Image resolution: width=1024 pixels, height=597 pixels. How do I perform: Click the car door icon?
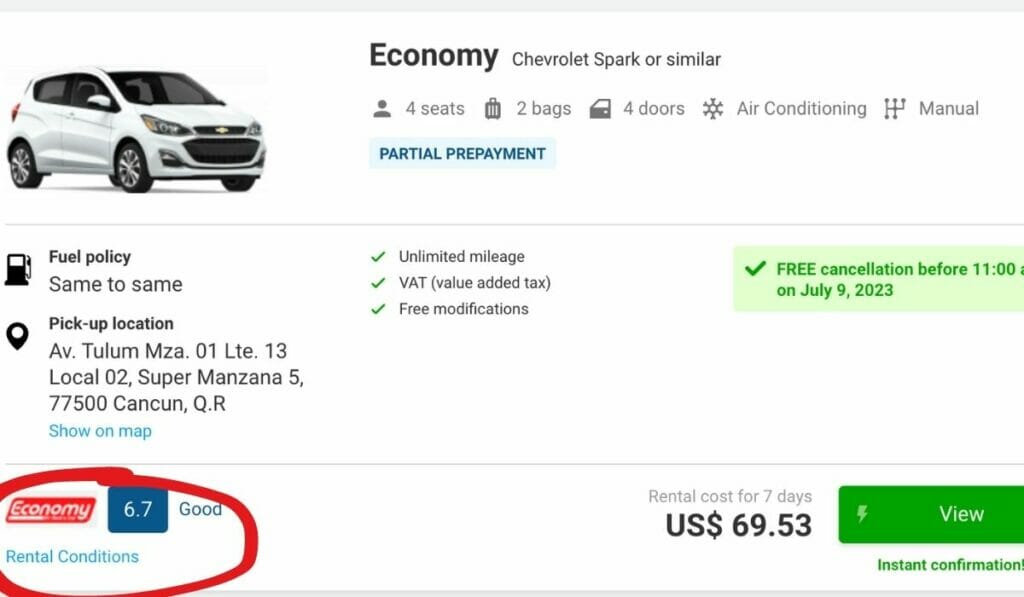[x=600, y=109]
